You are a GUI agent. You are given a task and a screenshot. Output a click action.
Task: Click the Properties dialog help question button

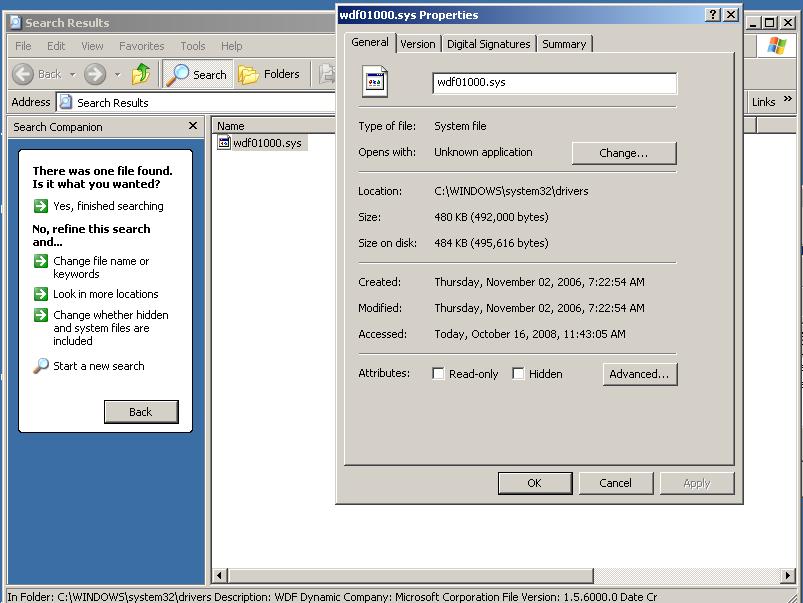pyautogui.click(x=712, y=15)
